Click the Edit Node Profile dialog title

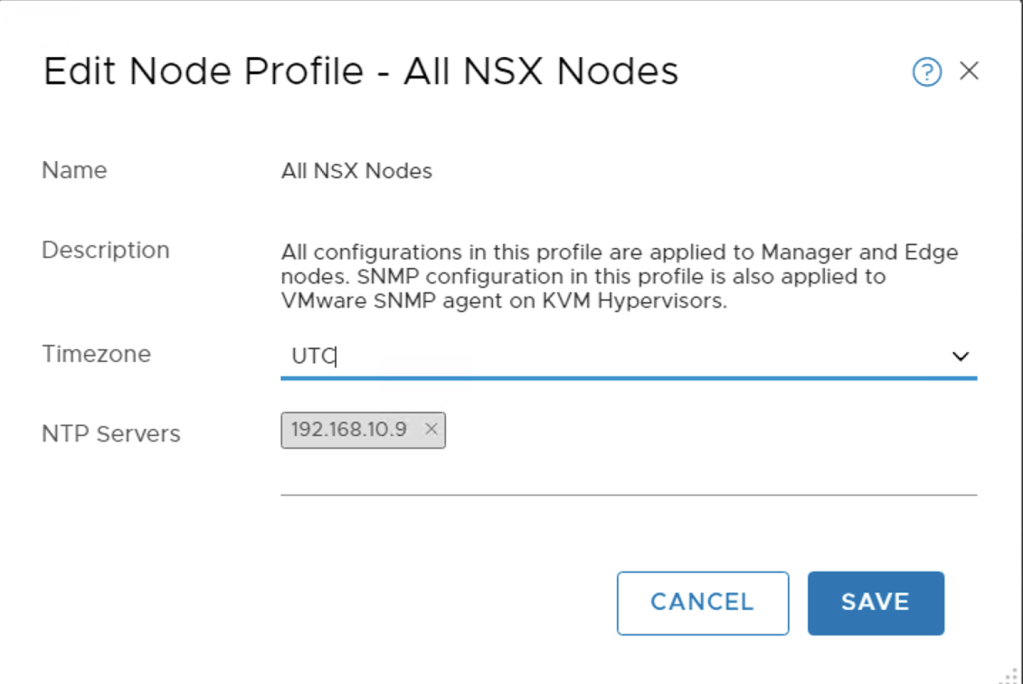pos(361,72)
